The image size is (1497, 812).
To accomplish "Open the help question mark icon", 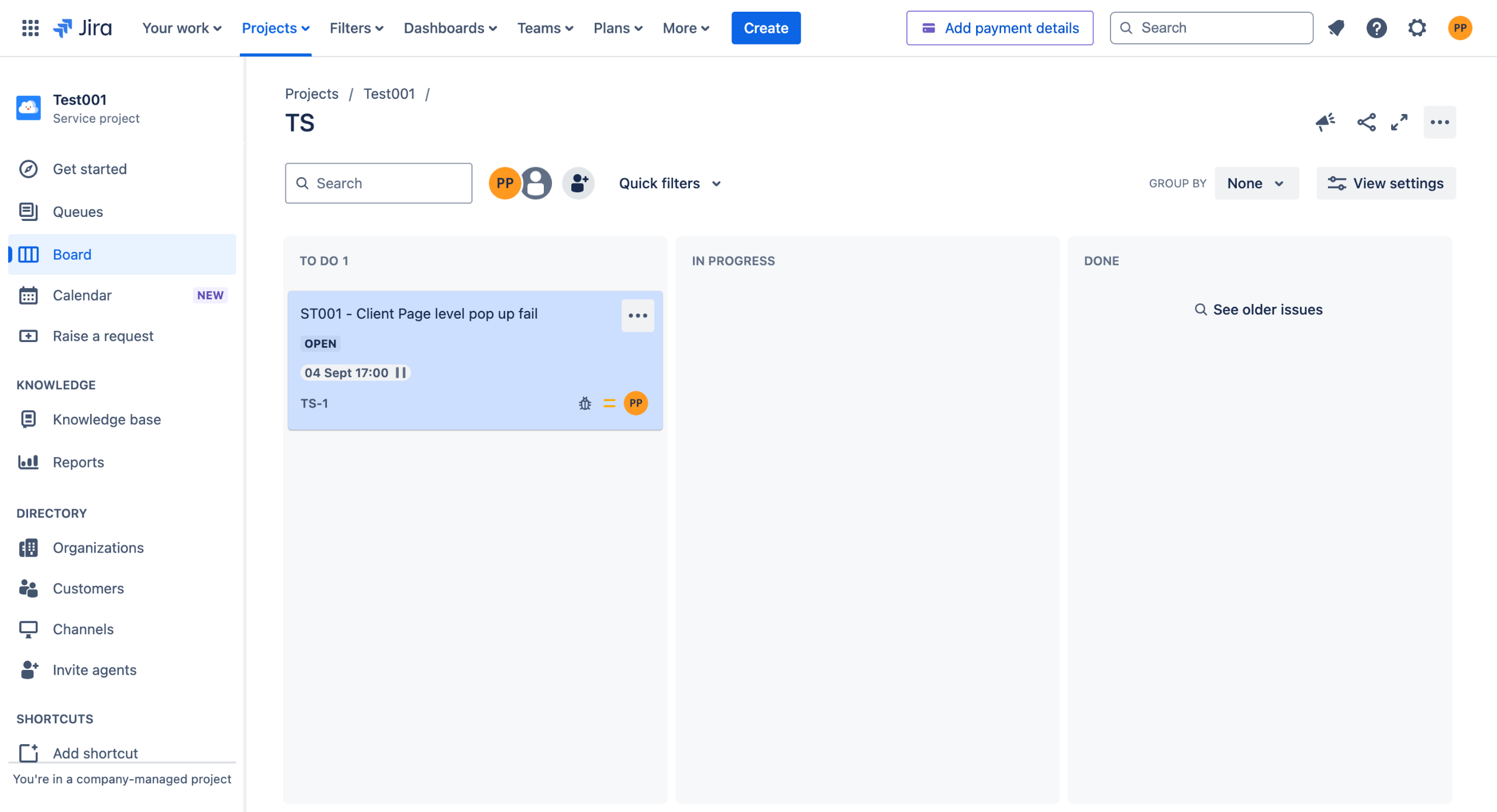I will click(x=1377, y=27).
